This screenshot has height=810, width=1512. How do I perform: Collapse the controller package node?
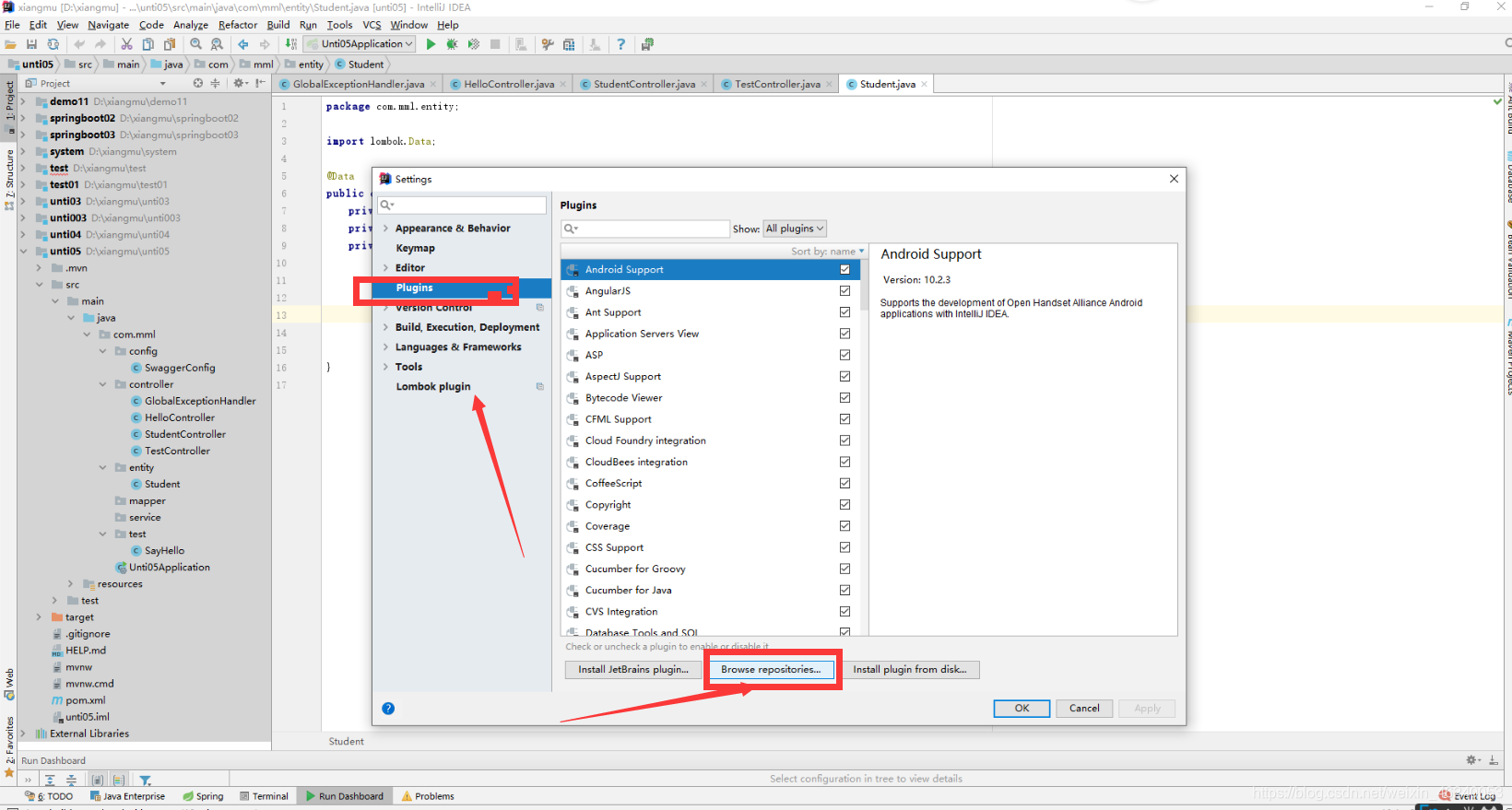pyautogui.click(x=102, y=384)
